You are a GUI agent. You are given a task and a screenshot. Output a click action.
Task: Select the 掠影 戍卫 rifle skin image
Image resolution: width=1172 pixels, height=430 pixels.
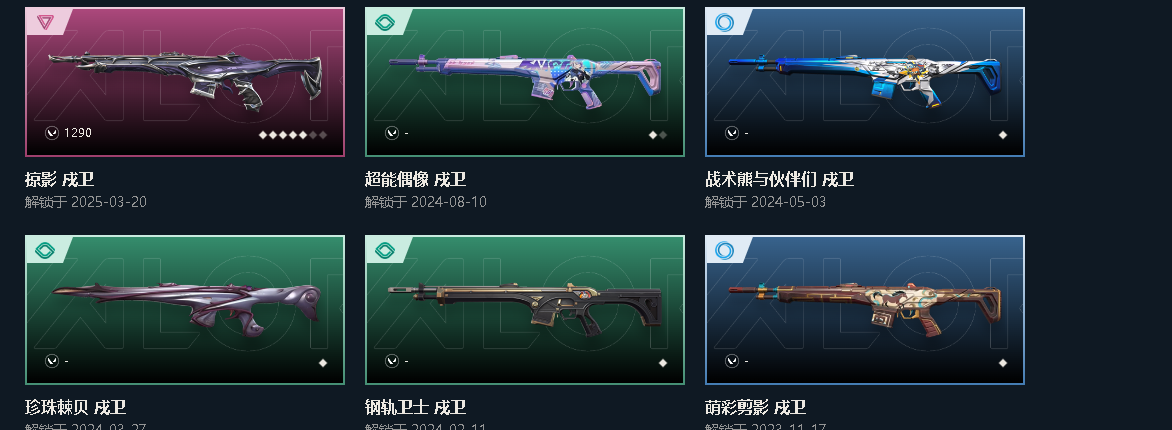point(185,78)
